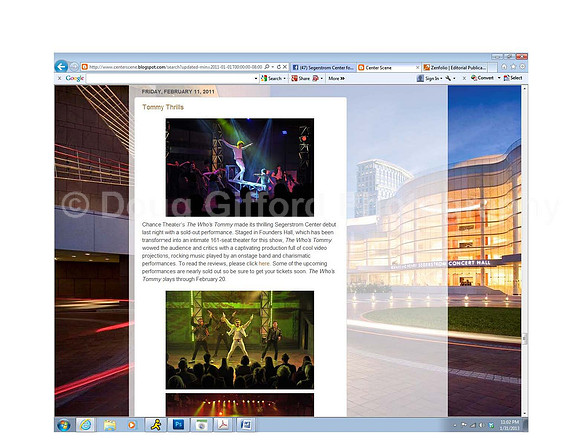This screenshot has height=448, width=580.
Task: Open the Sign In dropdown arrow
Action: point(441,79)
